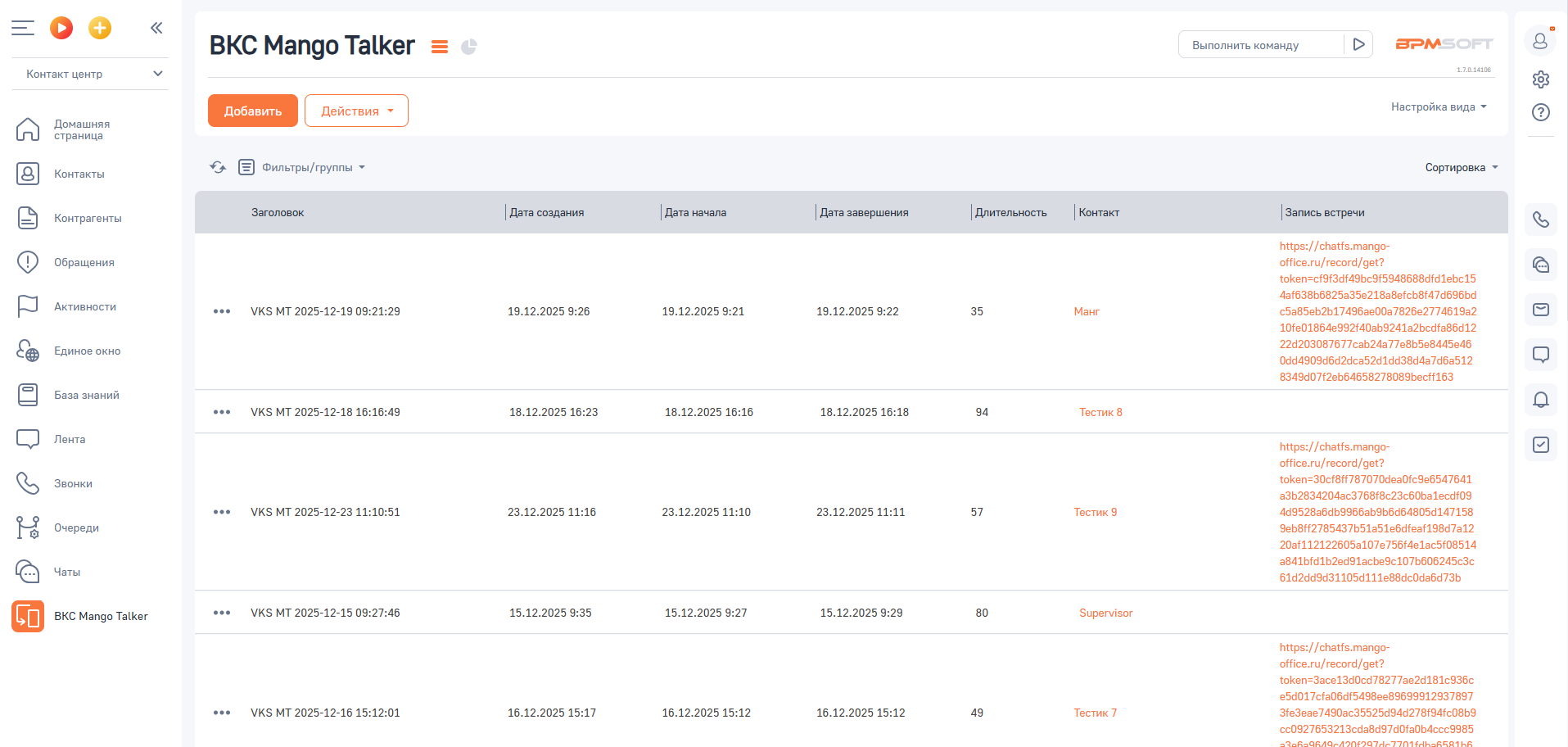The height and width of the screenshot is (747, 1568).
Task: Open the Сортировка dropdown
Action: click(1462, 167)
